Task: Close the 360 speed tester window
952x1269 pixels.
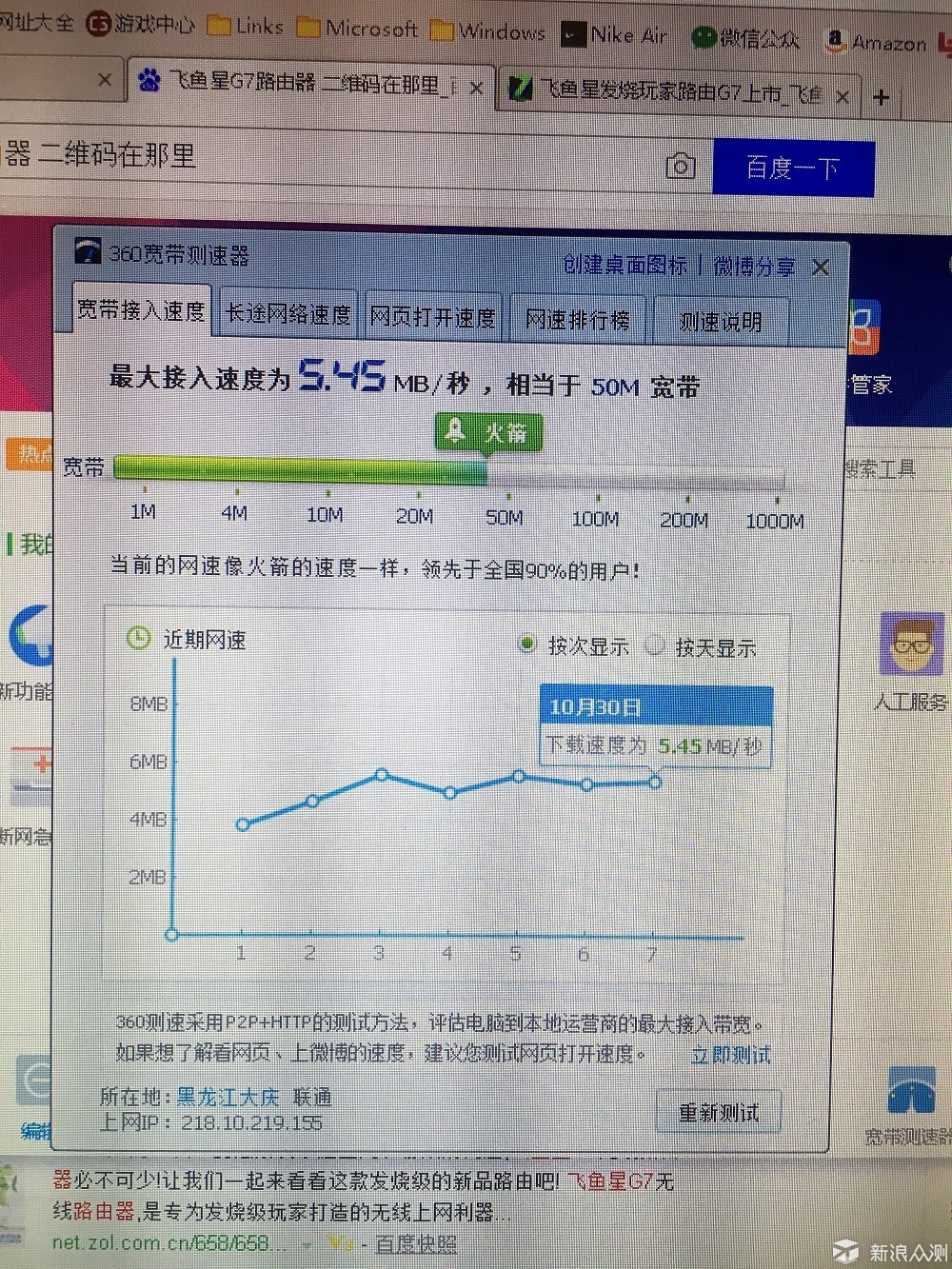Action: pos(821,268)
